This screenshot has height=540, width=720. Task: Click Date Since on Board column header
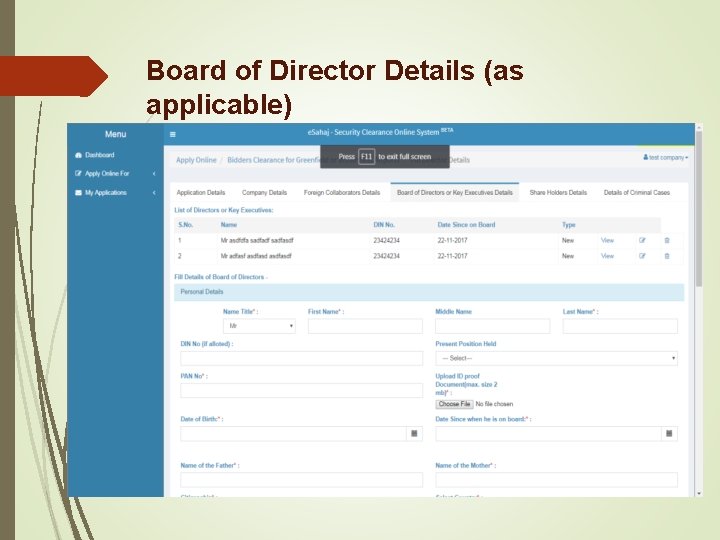click(x=466, y=225)
